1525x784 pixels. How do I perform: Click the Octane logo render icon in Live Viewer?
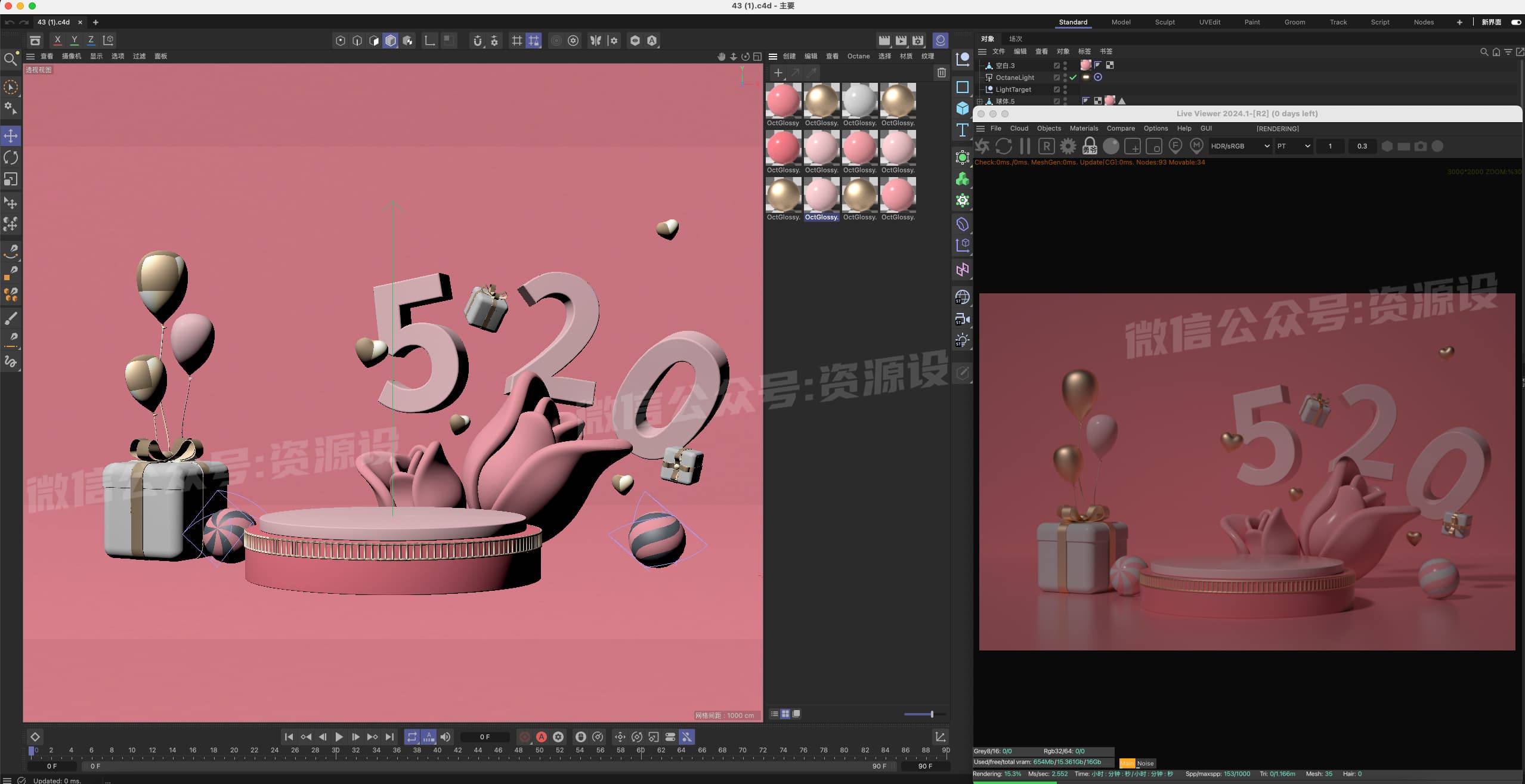click(982, 146)
